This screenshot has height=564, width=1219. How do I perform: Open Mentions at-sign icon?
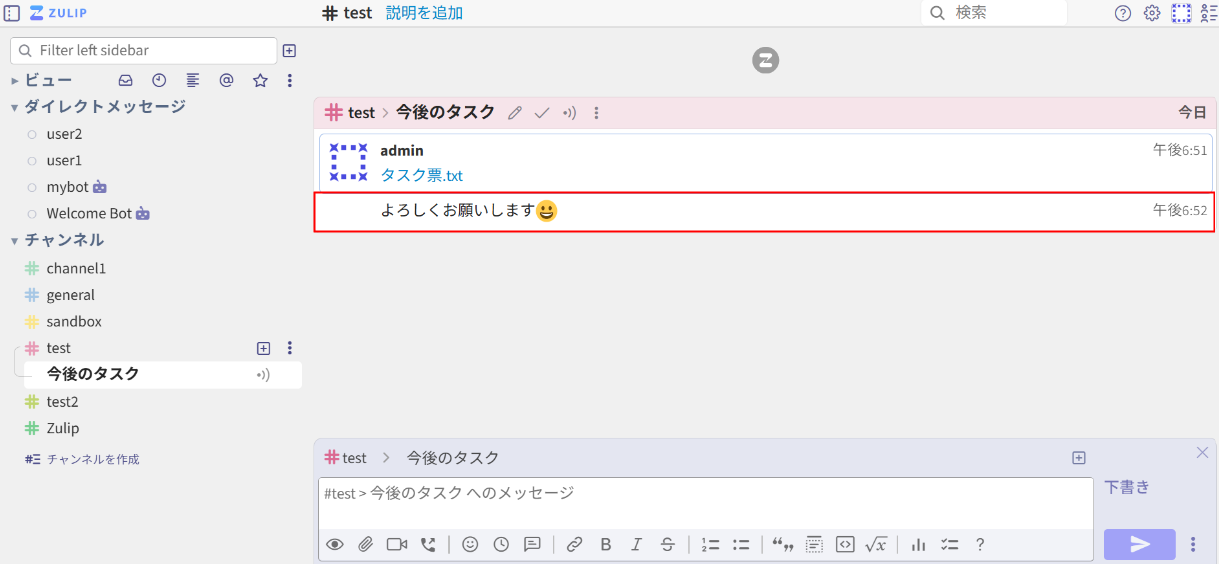[x=226, y=80]
